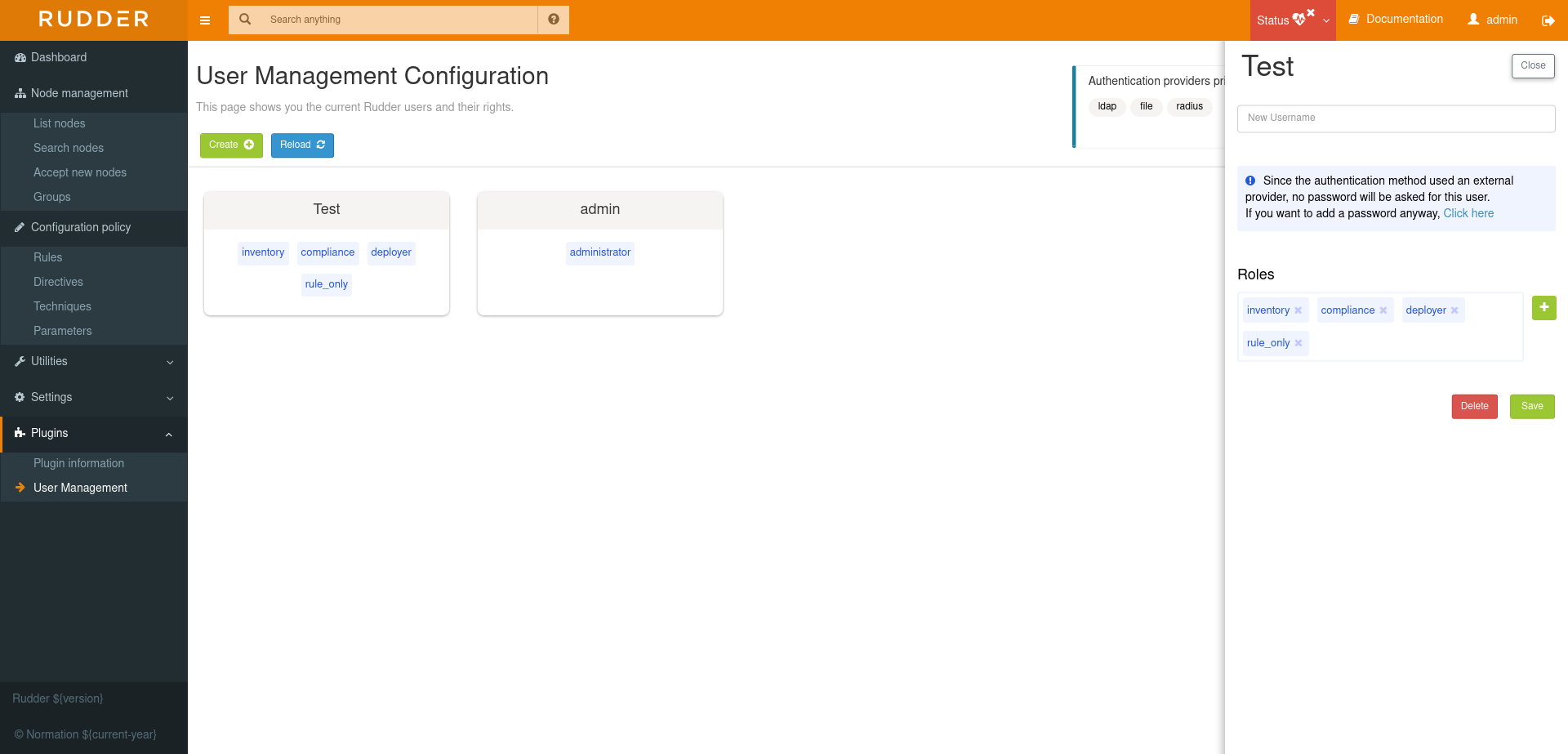Toggle the sidebar hamburger menu

coord(205,20)
